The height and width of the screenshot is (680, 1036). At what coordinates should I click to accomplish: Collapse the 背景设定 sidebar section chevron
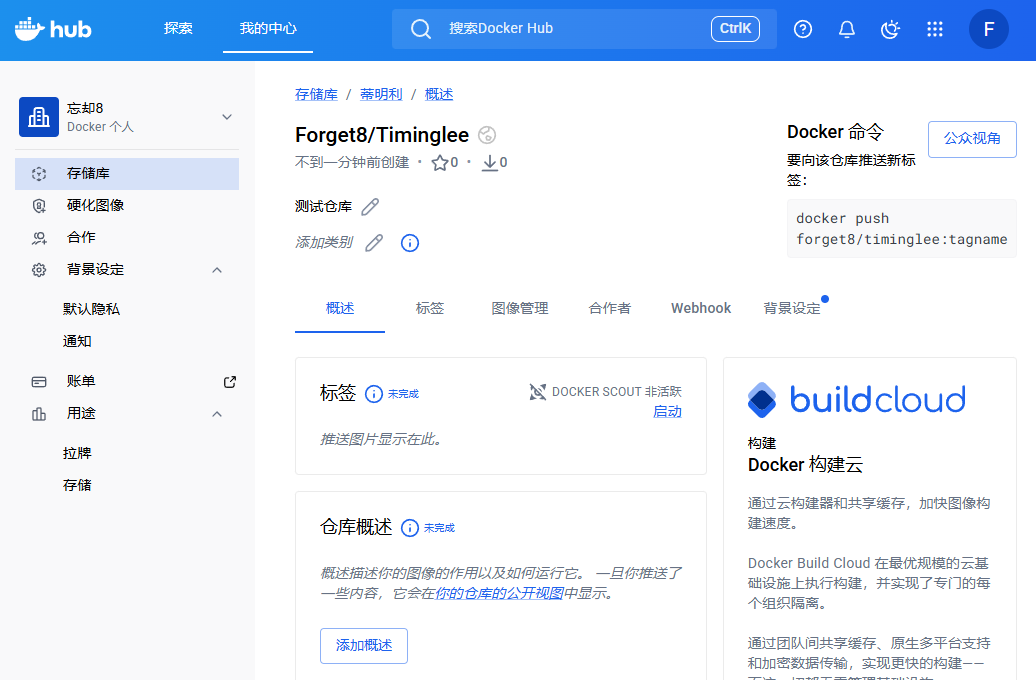click(x=217, y=270)
